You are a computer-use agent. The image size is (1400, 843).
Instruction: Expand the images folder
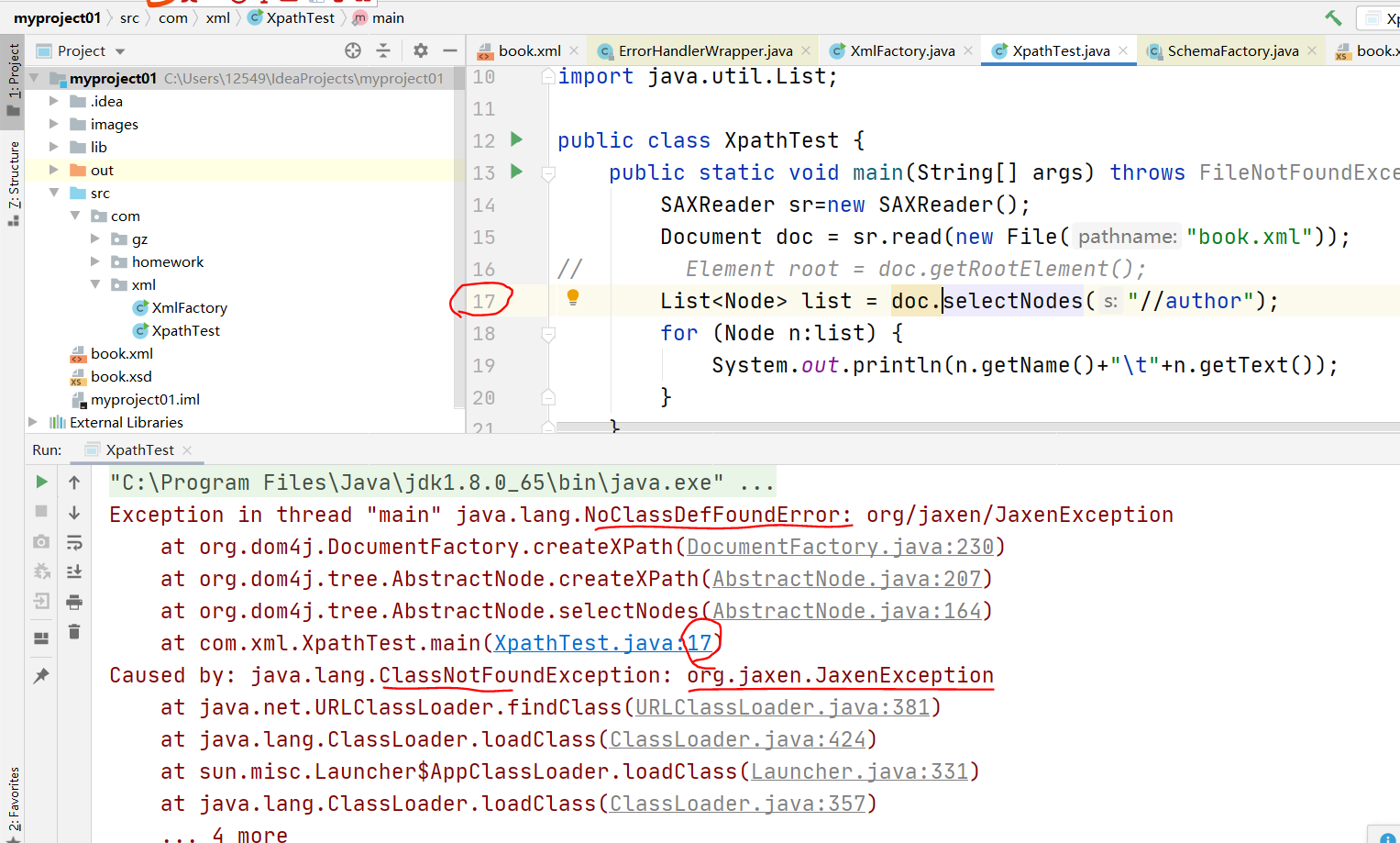pyautogui.click(x=54, y=124)
